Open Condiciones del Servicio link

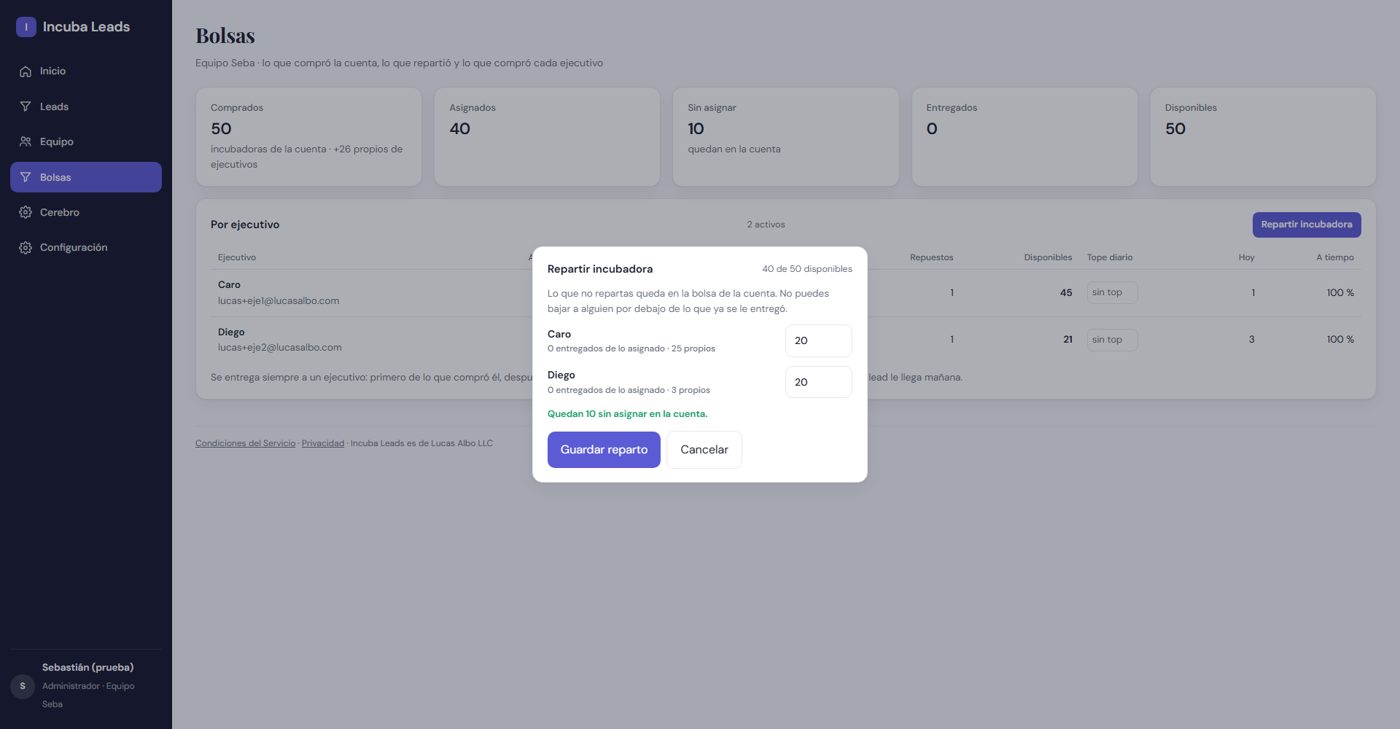point(245,443)
